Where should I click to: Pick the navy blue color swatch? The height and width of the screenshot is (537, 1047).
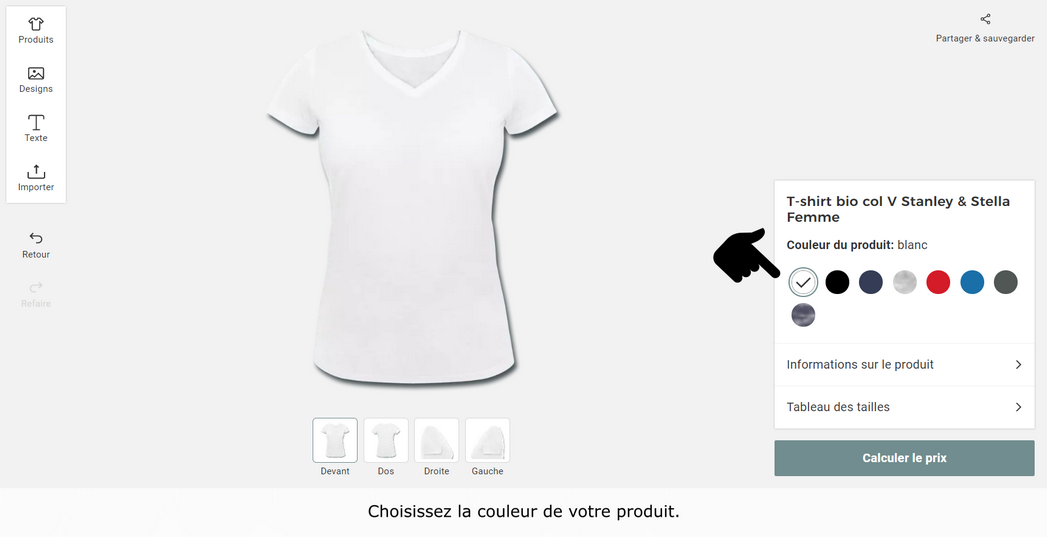(x=871, y=283)
